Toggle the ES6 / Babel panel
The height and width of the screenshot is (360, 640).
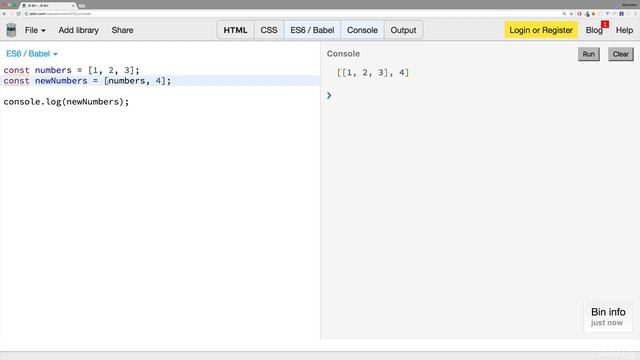tap(312, 30)
